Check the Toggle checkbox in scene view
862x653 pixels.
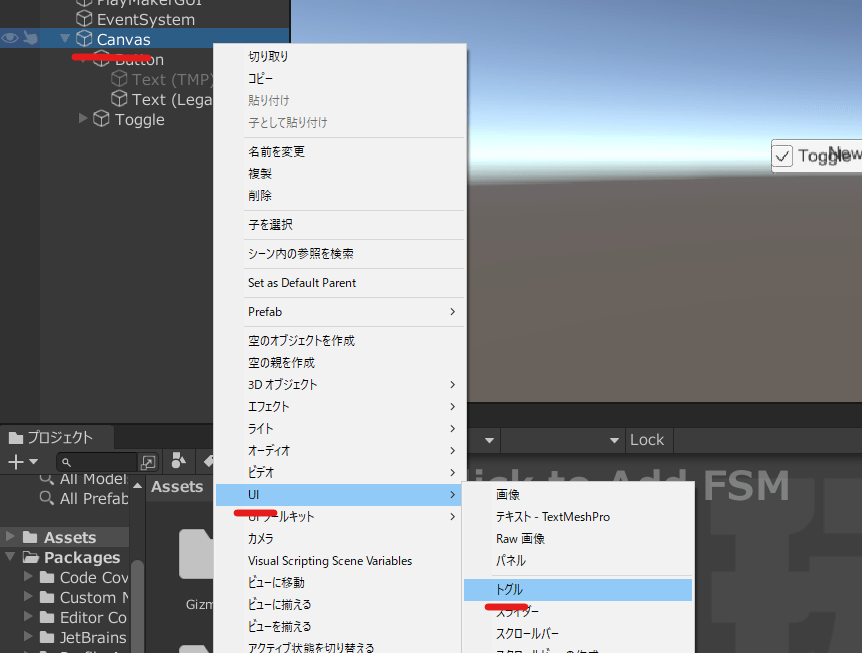[783, 156]
